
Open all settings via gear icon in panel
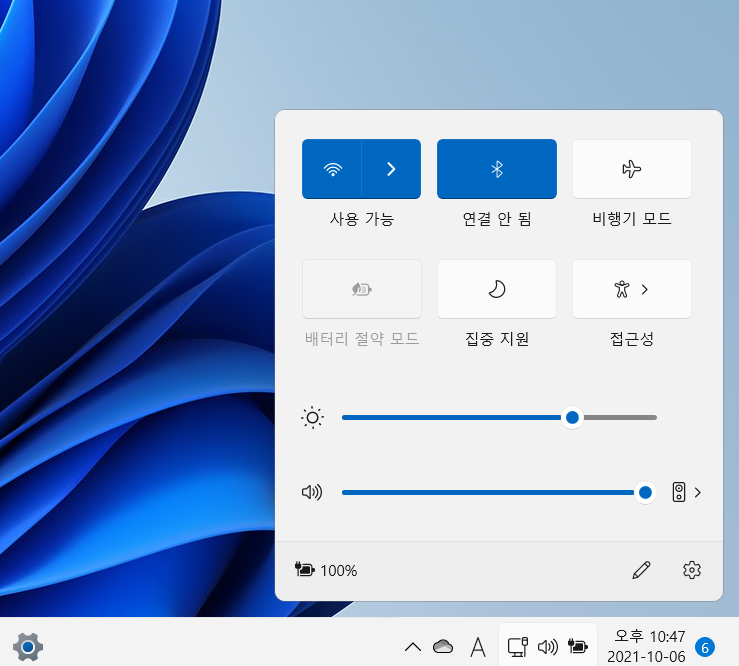691,570
